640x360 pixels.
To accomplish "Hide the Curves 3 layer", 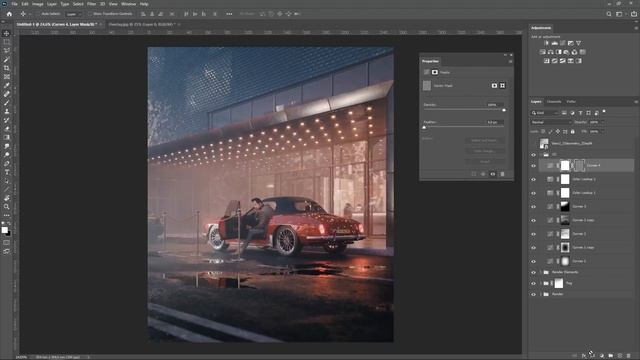I will (x=533, y=207).
